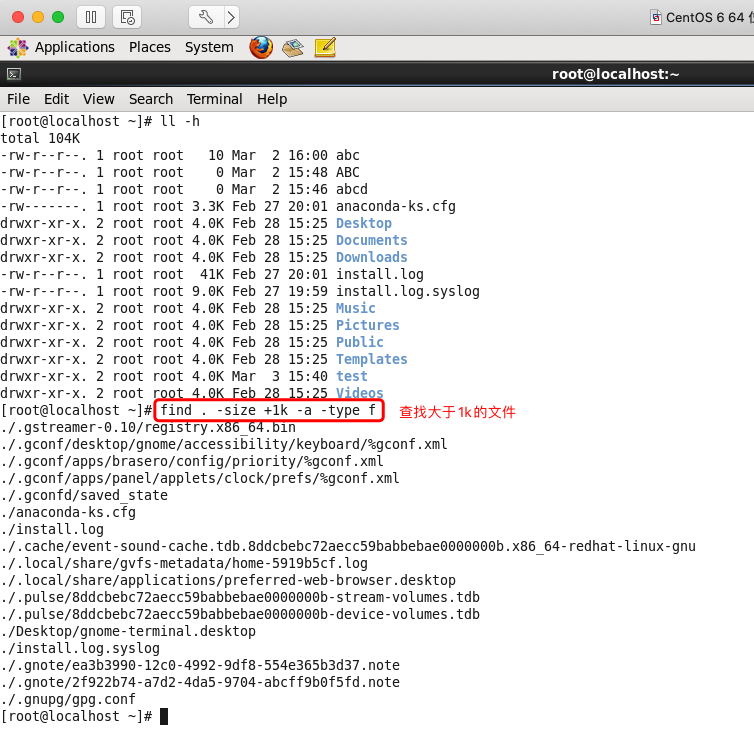Open the terminal Edit menu
The height and width of the screenshot is (731, 754).
click(x=56, y=99)
